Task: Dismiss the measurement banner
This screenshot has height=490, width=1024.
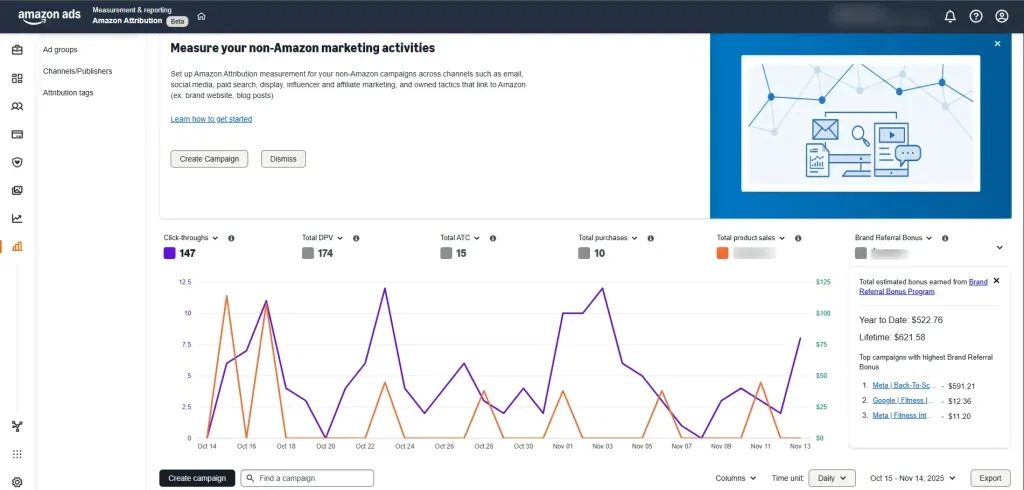Action: [x=283, y=159]
